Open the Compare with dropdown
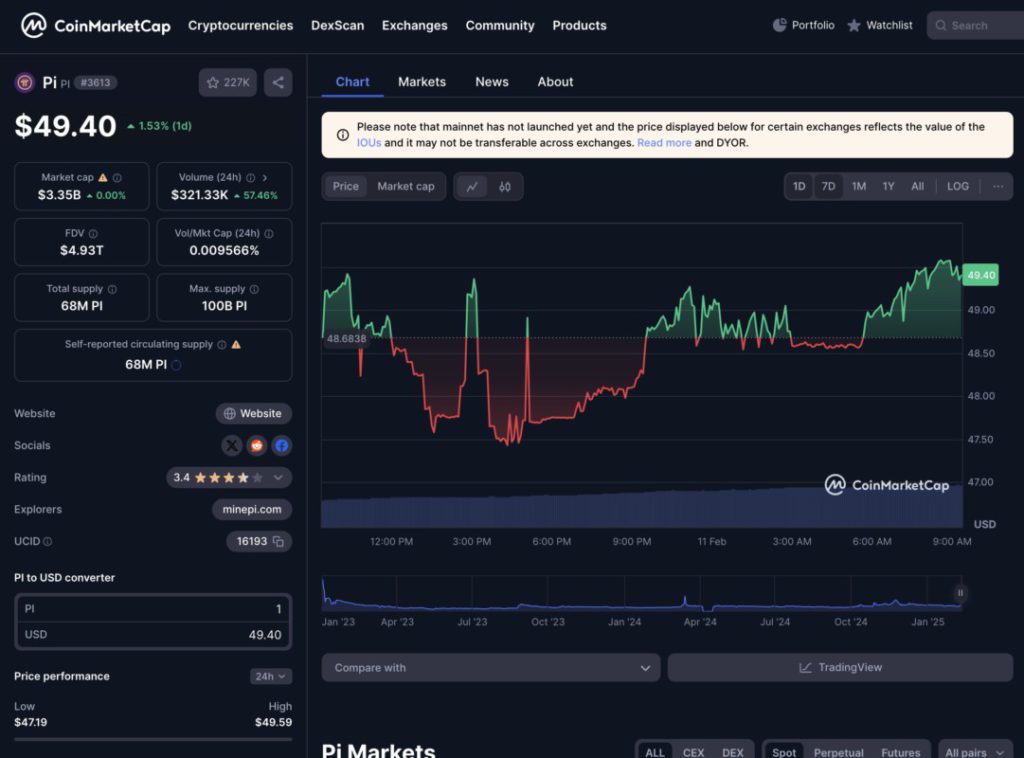Screen dimensions: 1024x758 coord(490,667)
